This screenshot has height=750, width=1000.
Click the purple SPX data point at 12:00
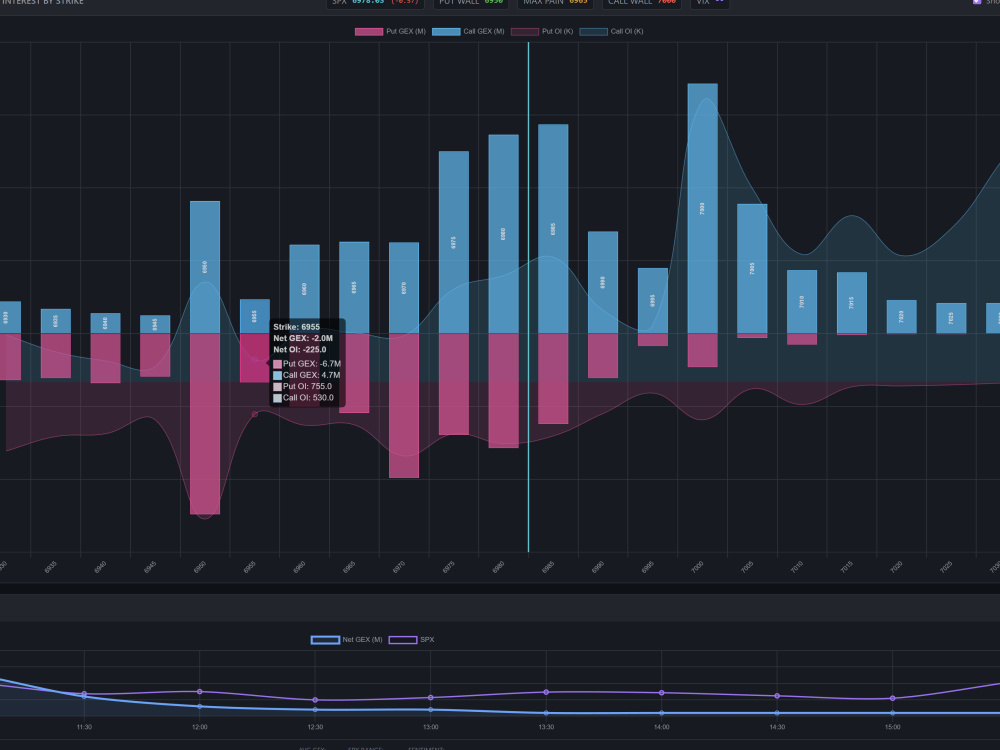click(200, 691)
